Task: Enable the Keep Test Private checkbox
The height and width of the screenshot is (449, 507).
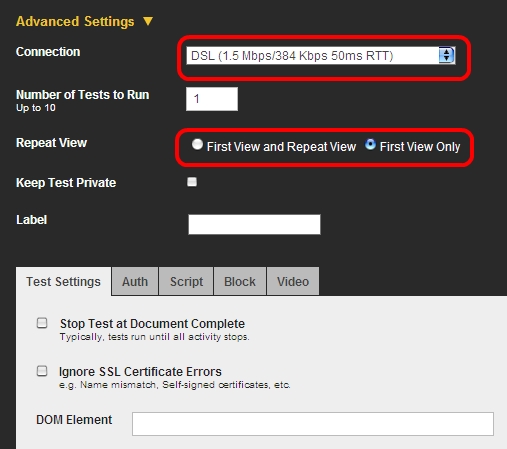Action: click(192, 182)
